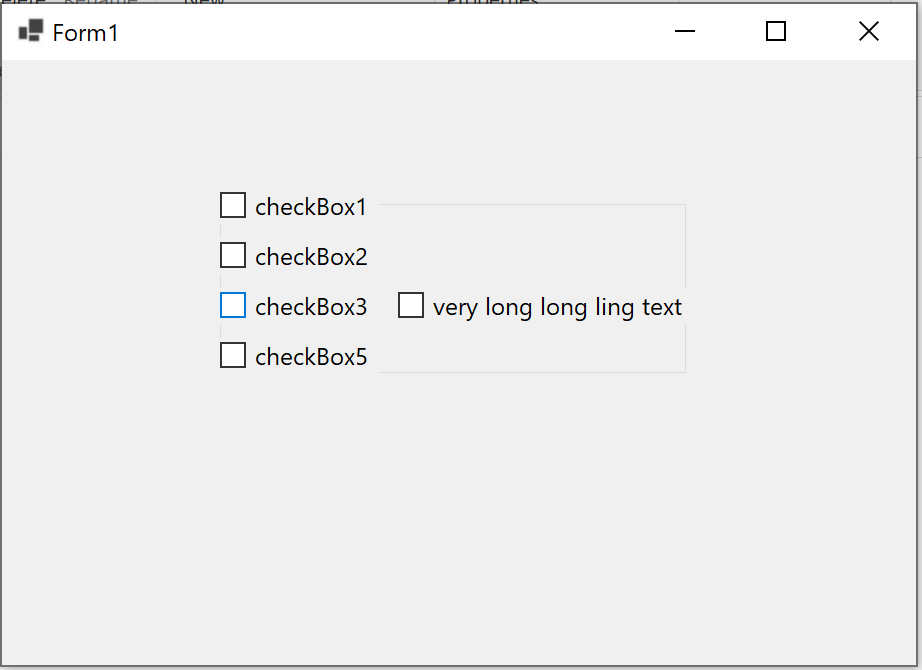The width and height of the screenshot is (922, 670).
Task: Click the checkBox2 text label
Action: 313,256
